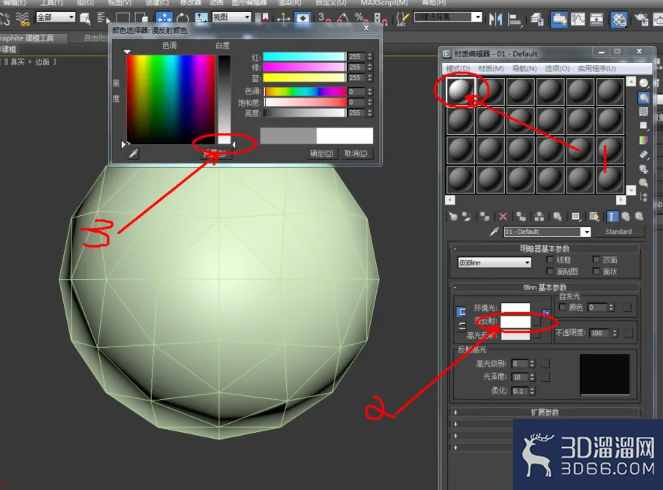The height and width of the screenshot is (490, 663).
Task: Toggle the Percent Snap icon
Action: point(361,18)
